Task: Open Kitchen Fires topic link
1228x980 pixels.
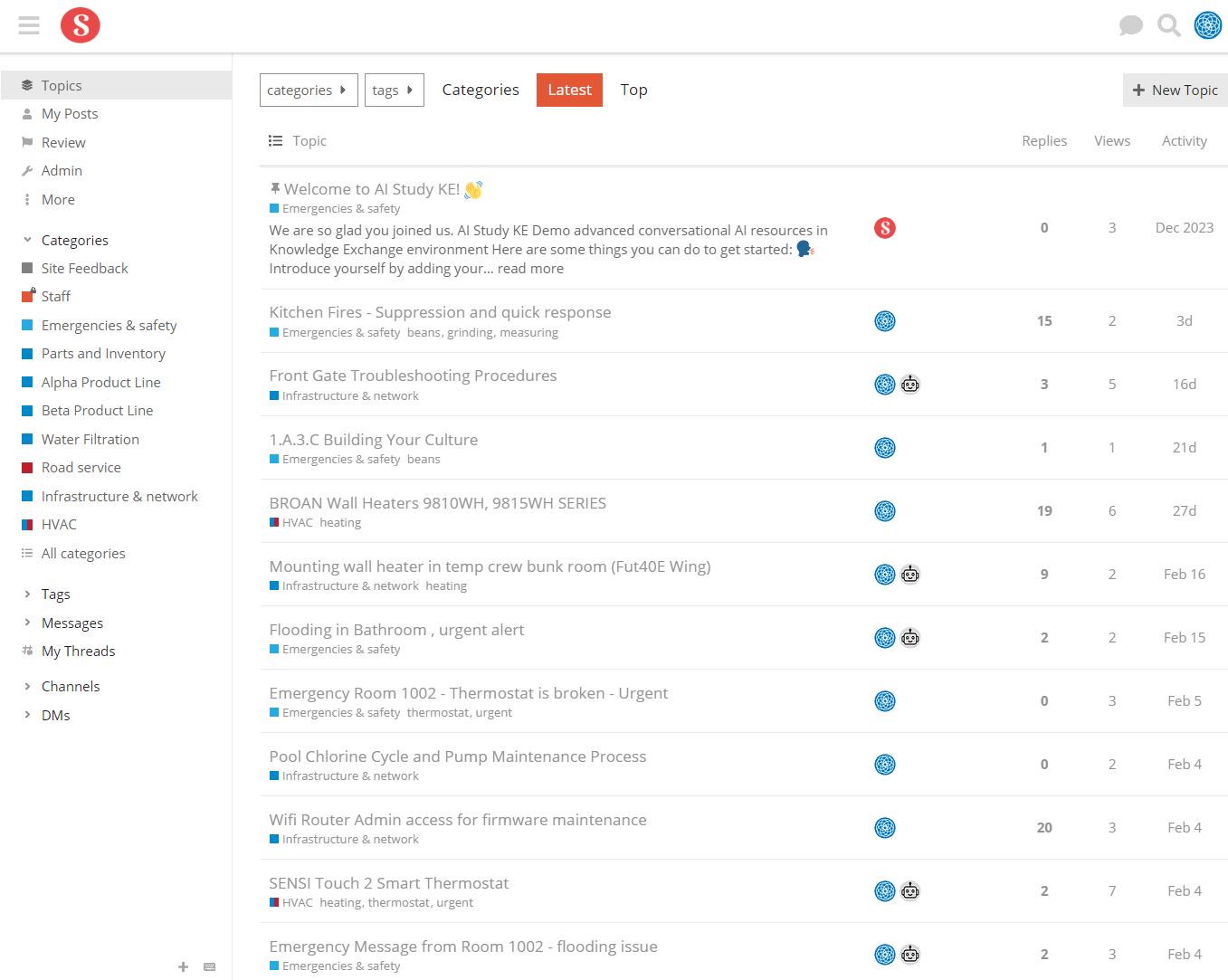Action: pos(440,312)
